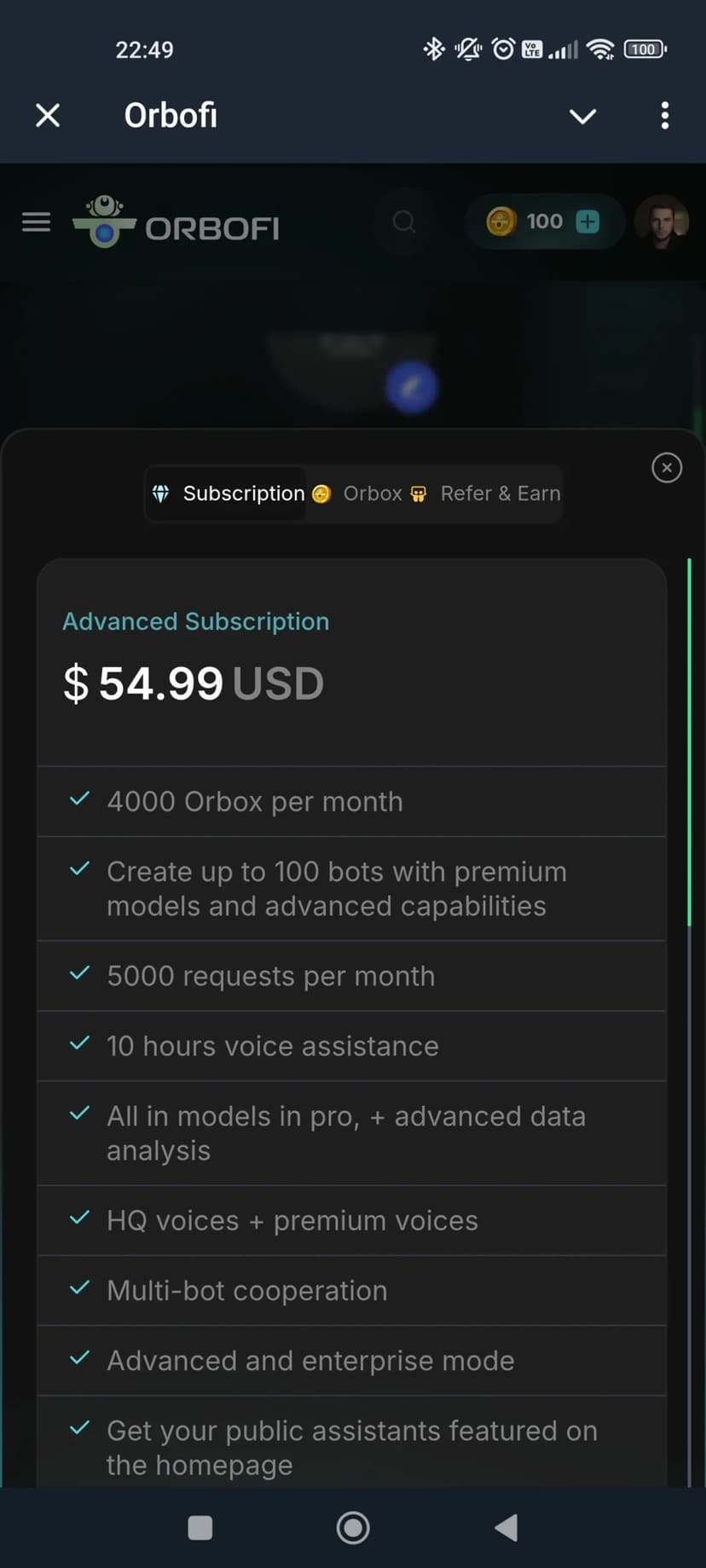706x1568 pixels.
Task: Open the user profile avatar
Action: coord(662,222)
